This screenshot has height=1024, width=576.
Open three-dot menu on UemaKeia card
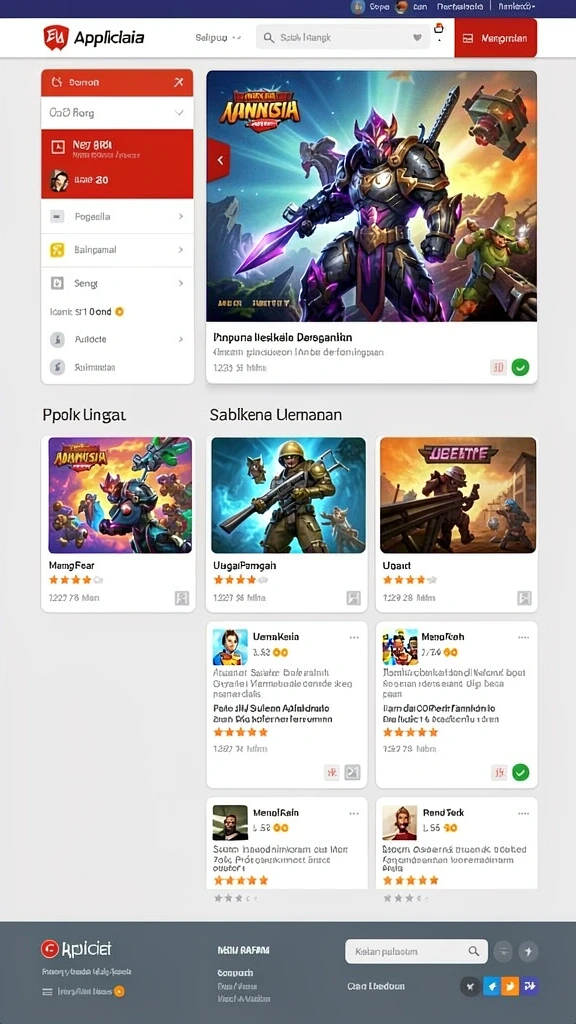pos(354,637)
